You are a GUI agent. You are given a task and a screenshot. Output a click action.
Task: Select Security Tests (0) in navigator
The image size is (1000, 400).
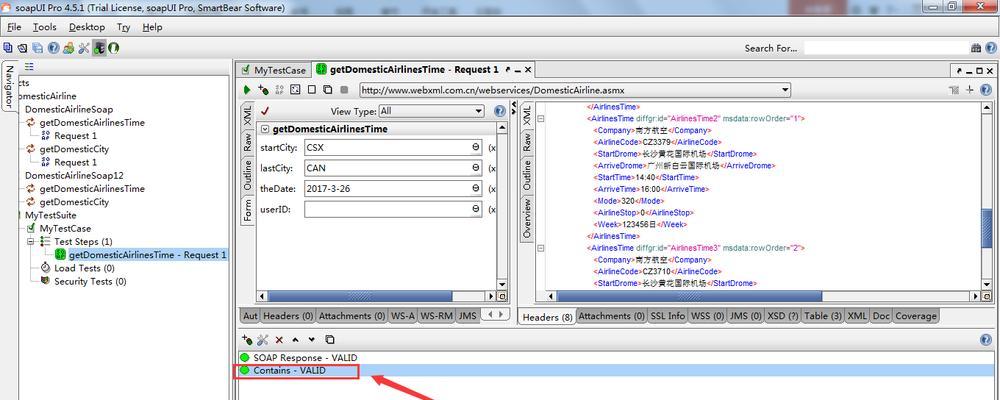[x=90, y=281]
